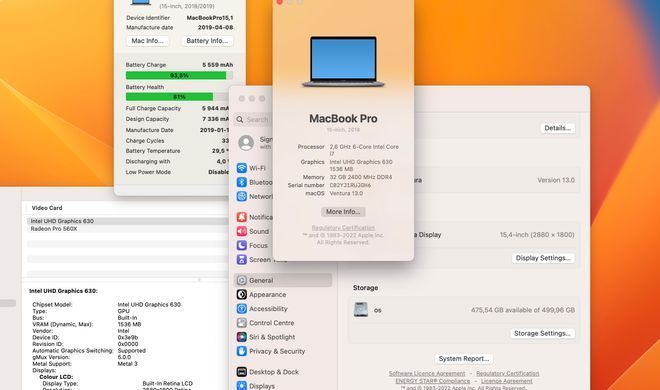660x390 pixels.
Task: Click the 0x3e9b Device ID value
Action: coord(128,337)
